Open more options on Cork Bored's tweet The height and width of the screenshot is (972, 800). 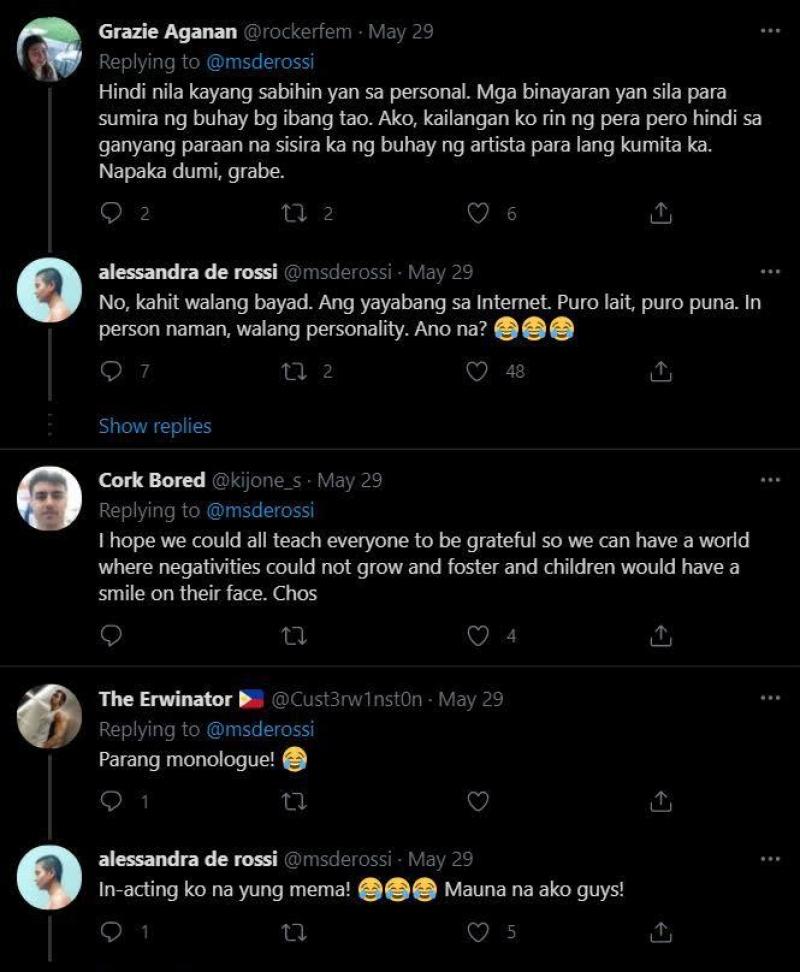770,480
